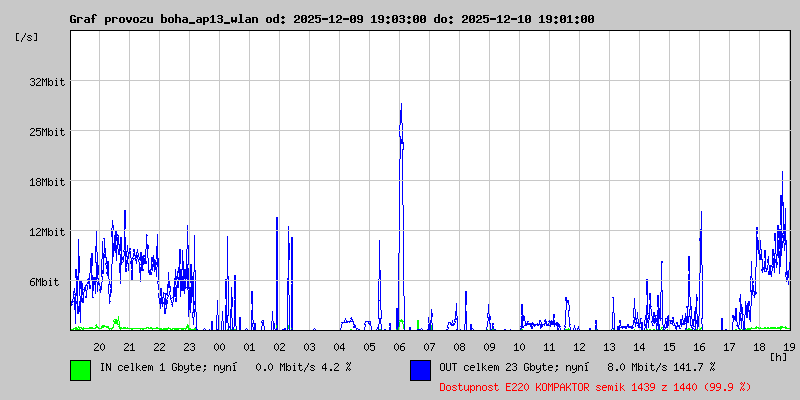Click the '10' hour tick label
800x400 pixels.
coord(519,347)
